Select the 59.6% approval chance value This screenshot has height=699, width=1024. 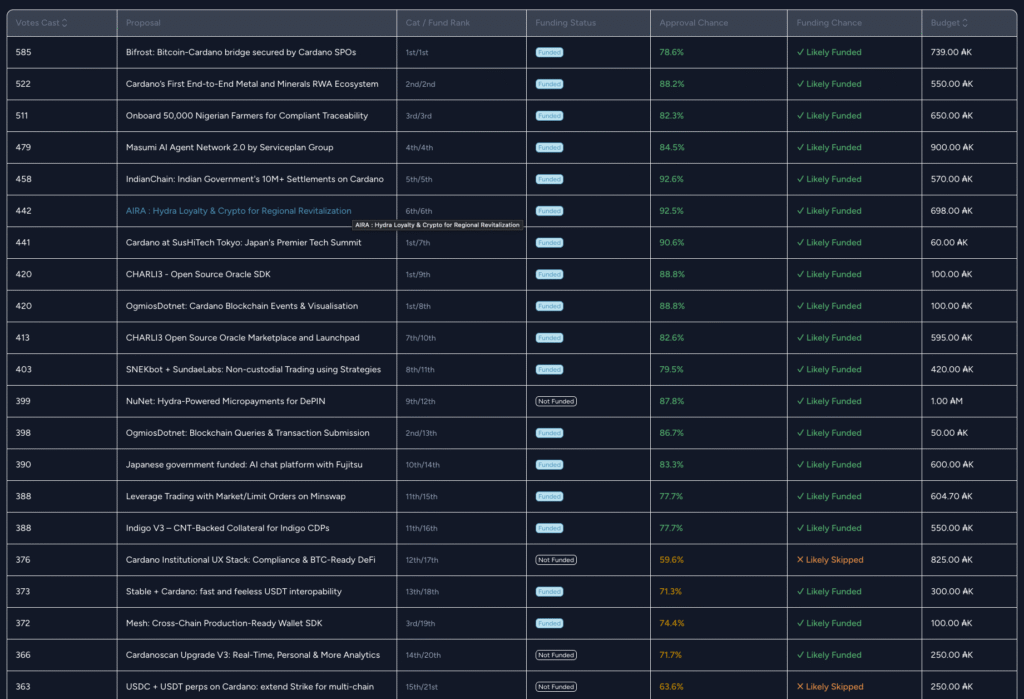click(672, 560)
